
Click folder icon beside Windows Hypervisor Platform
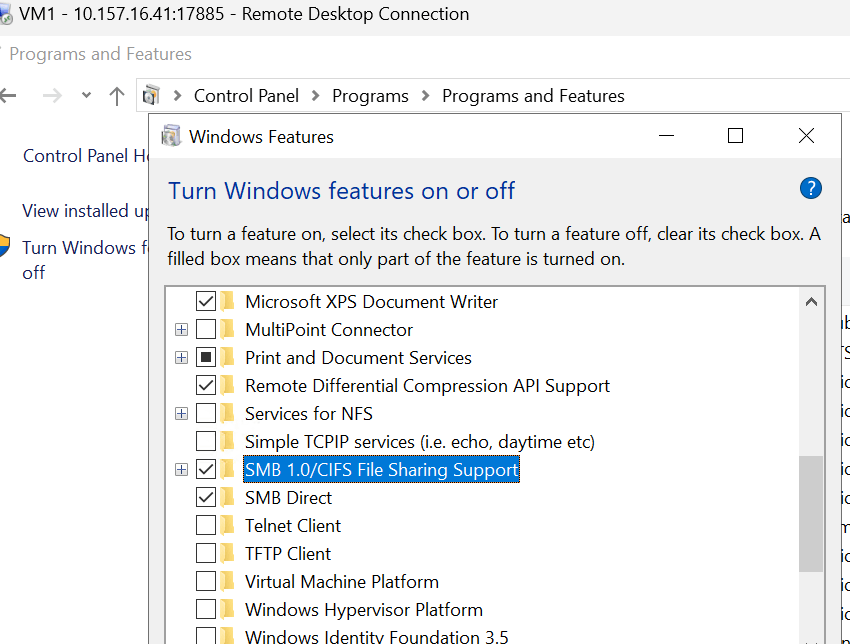(x=228, y=609)
